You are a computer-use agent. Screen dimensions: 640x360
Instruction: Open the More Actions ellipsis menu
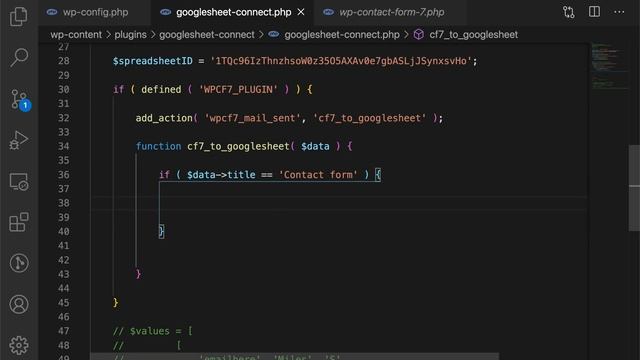point(619,12)
